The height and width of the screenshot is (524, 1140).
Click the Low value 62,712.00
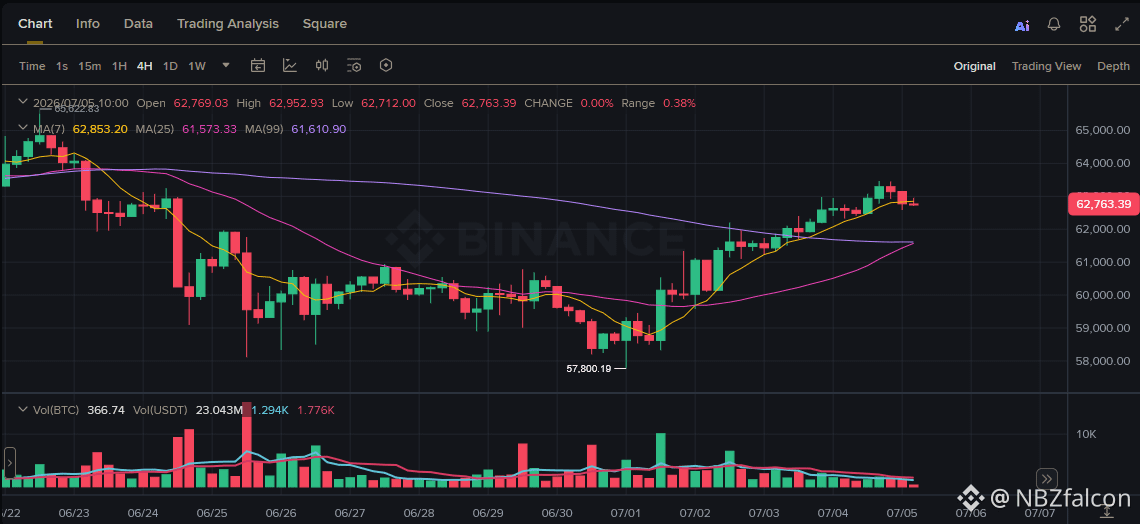388,103
